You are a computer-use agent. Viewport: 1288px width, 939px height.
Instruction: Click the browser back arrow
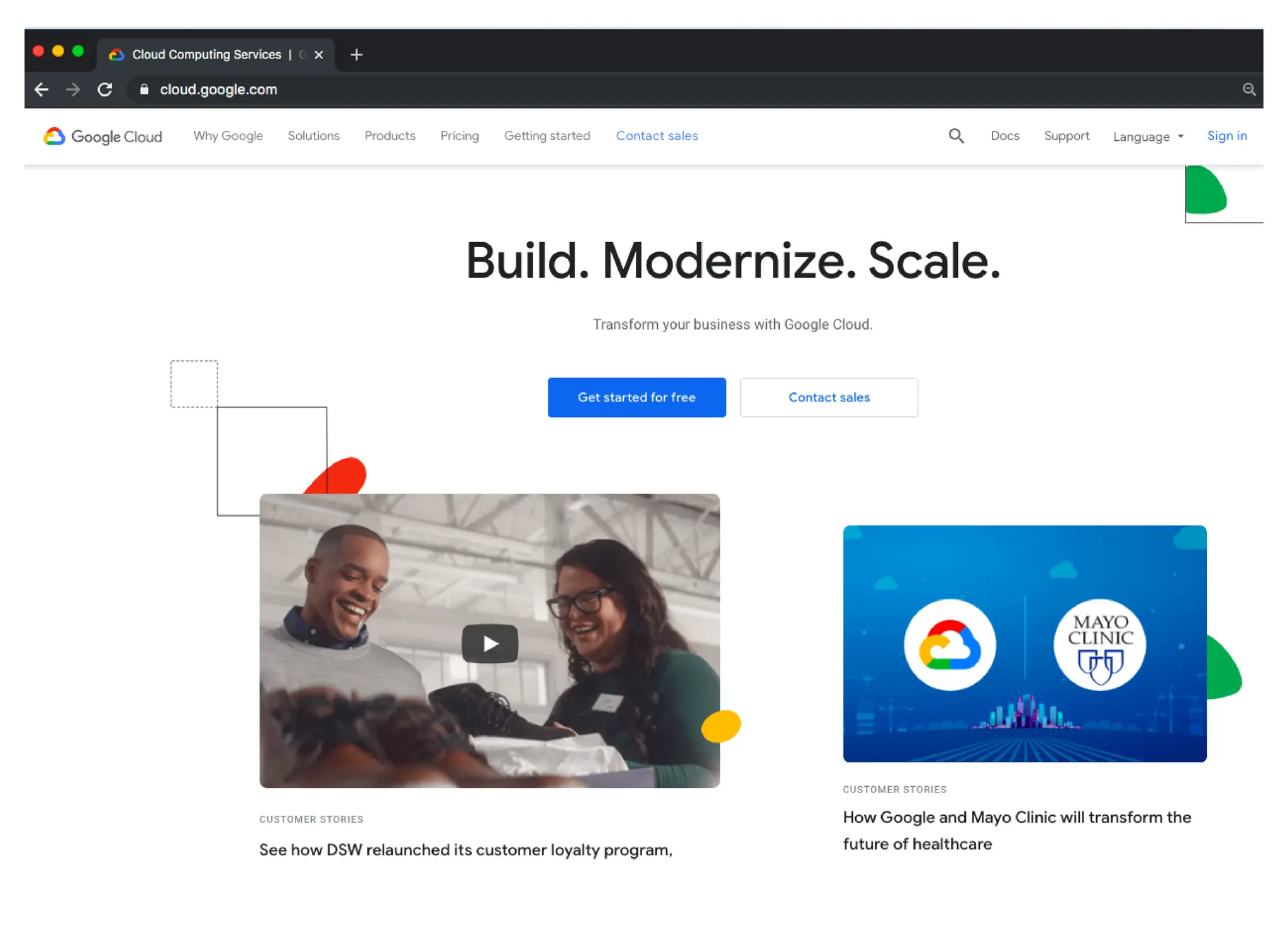coord(42,89)
